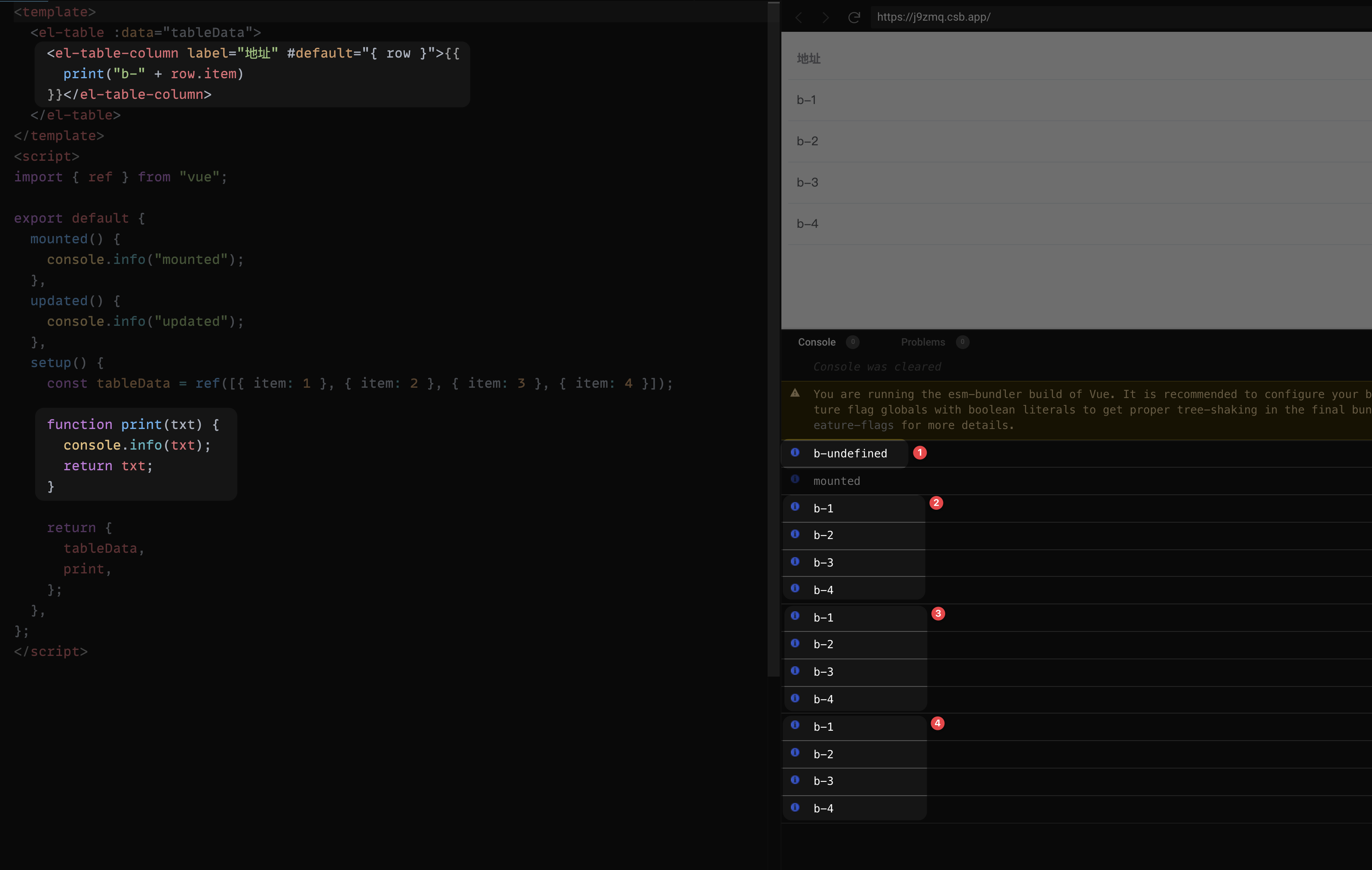
Task: Click the Console count badge
Action: click(x=852, y=342)
